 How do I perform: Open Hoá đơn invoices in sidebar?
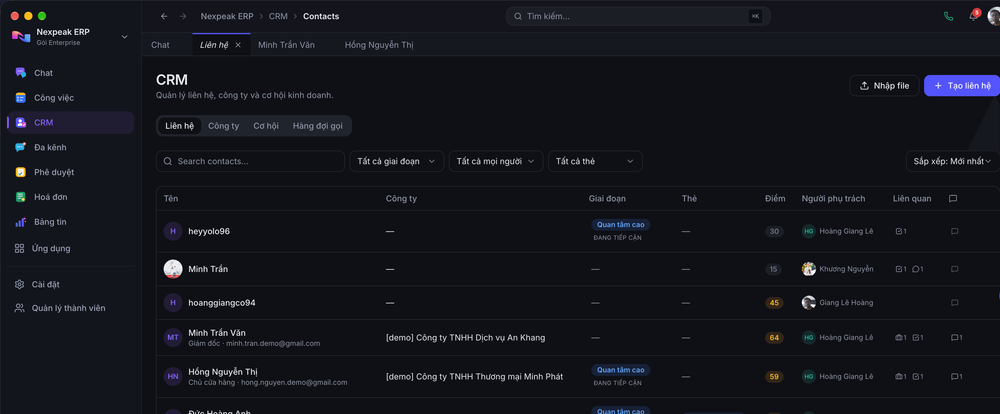pos(70,197)
